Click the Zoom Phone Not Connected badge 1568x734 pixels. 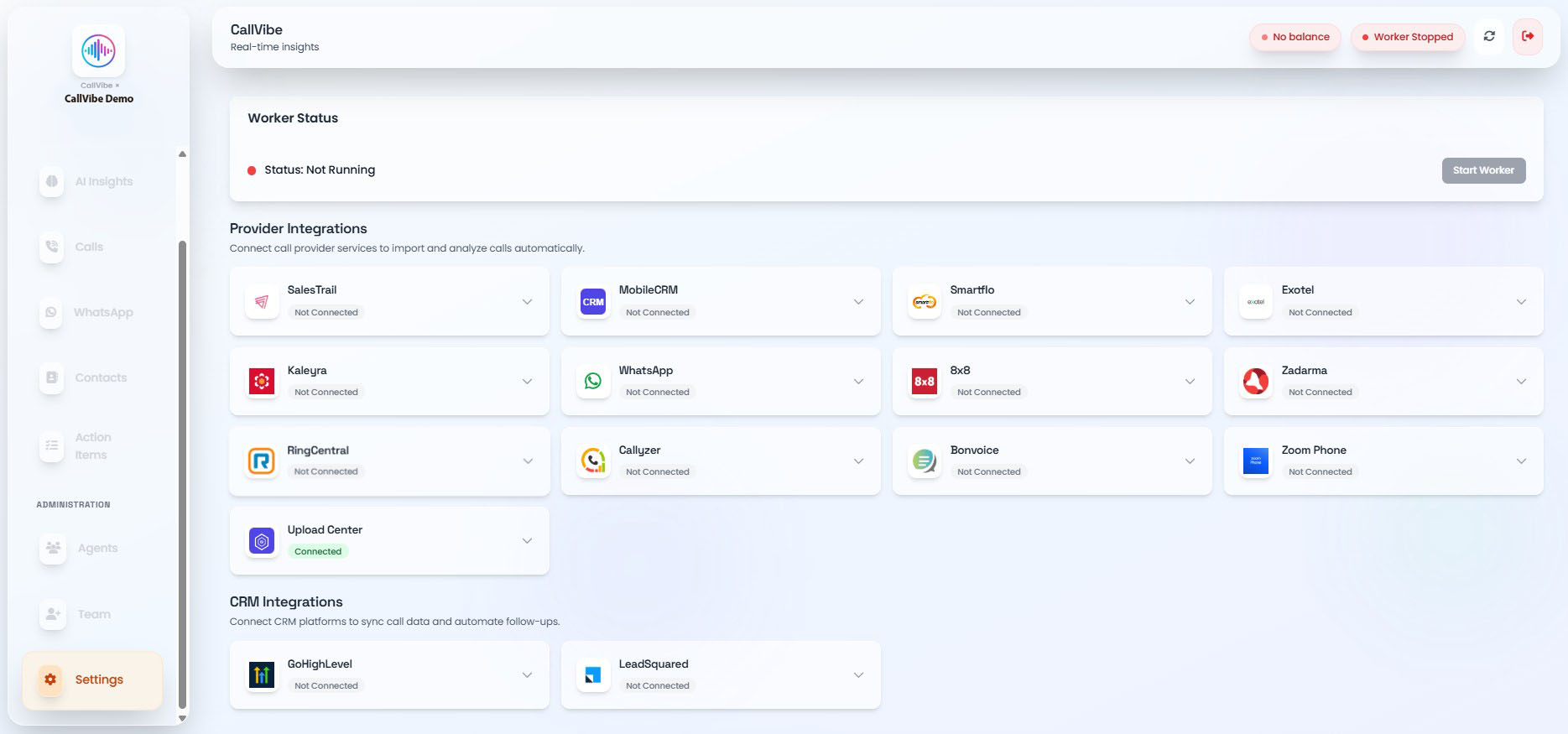coord(1320,471)
